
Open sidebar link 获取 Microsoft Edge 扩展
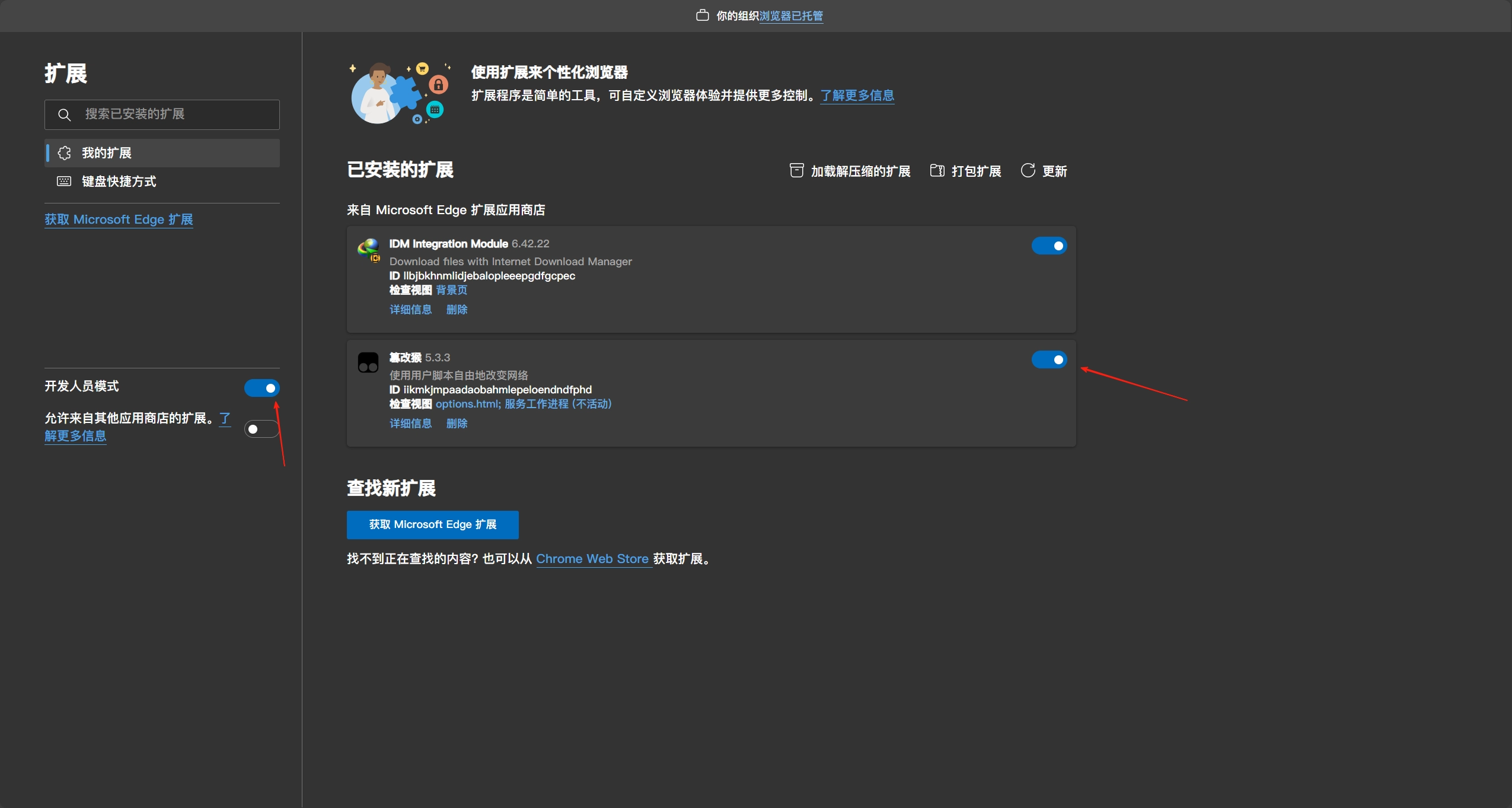pos(119,220)
